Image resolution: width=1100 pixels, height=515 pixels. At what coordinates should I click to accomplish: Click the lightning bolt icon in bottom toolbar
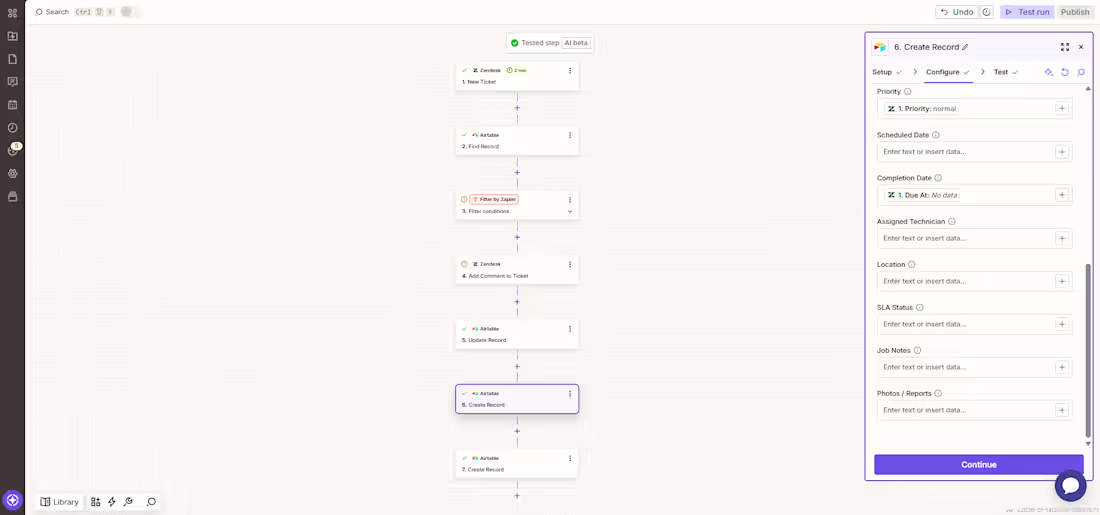pyautogui.click(x=112, y=502)
